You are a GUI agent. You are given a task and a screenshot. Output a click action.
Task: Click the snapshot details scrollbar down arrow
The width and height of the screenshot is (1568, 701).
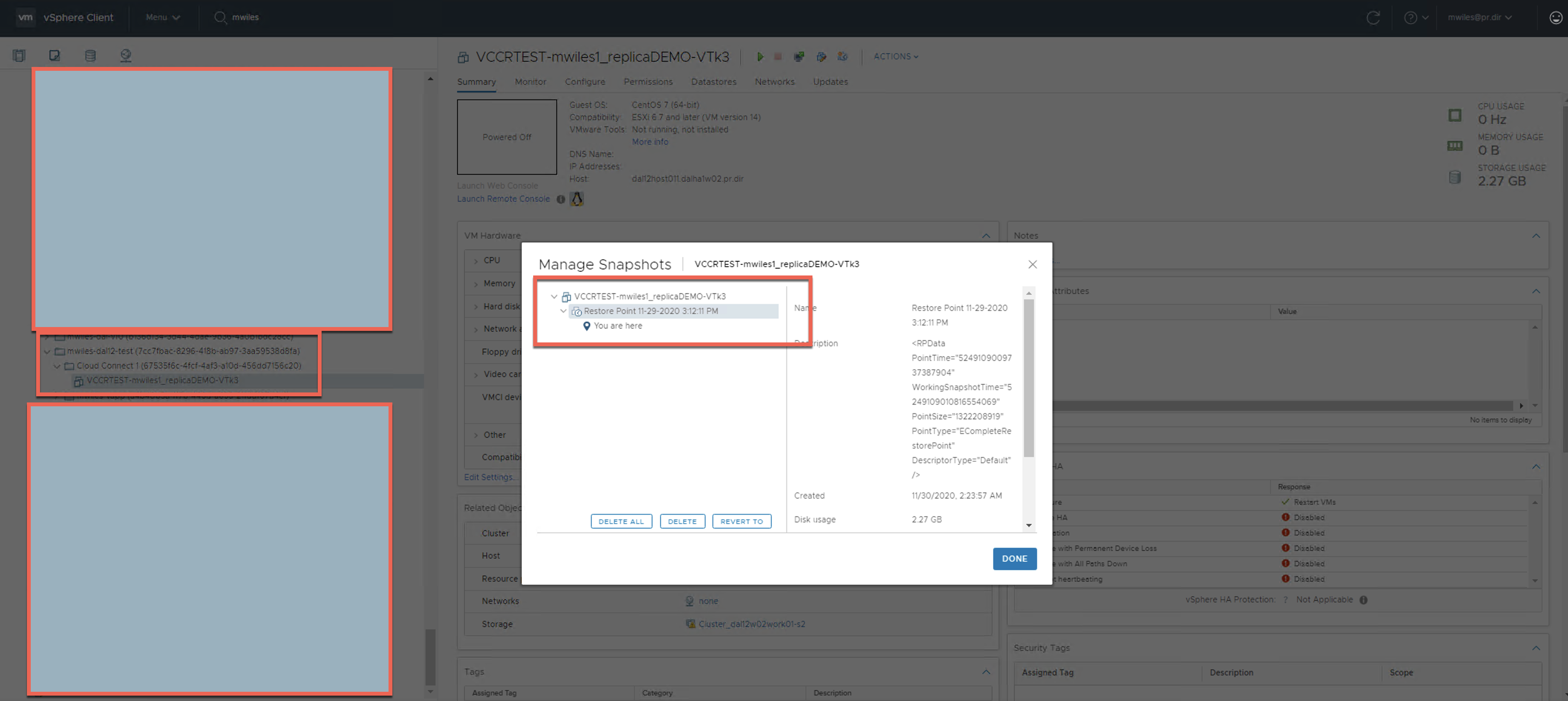click(x=1029, y=525)
